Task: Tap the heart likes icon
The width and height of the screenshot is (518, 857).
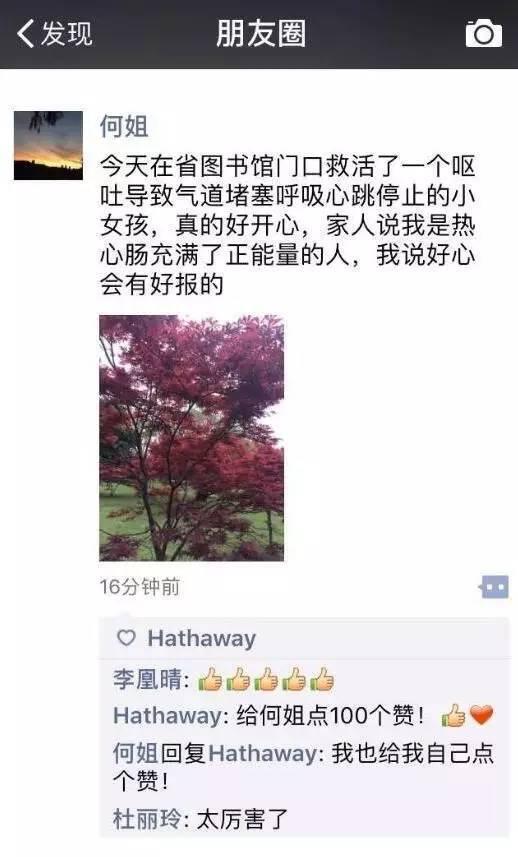Action: [x=126, y=637]
